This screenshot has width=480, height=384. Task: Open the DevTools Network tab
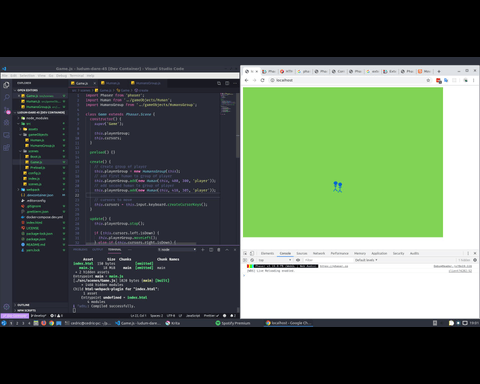point(319,253)
